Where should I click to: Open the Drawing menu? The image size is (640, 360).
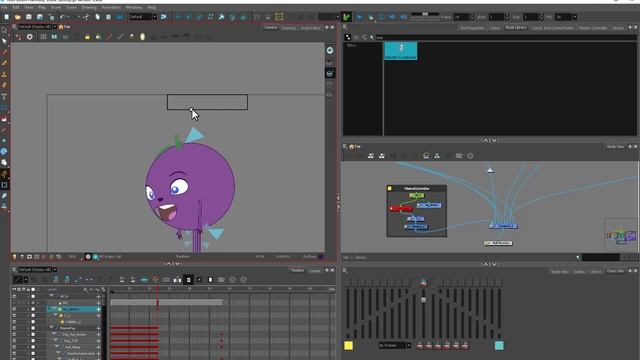89,7
